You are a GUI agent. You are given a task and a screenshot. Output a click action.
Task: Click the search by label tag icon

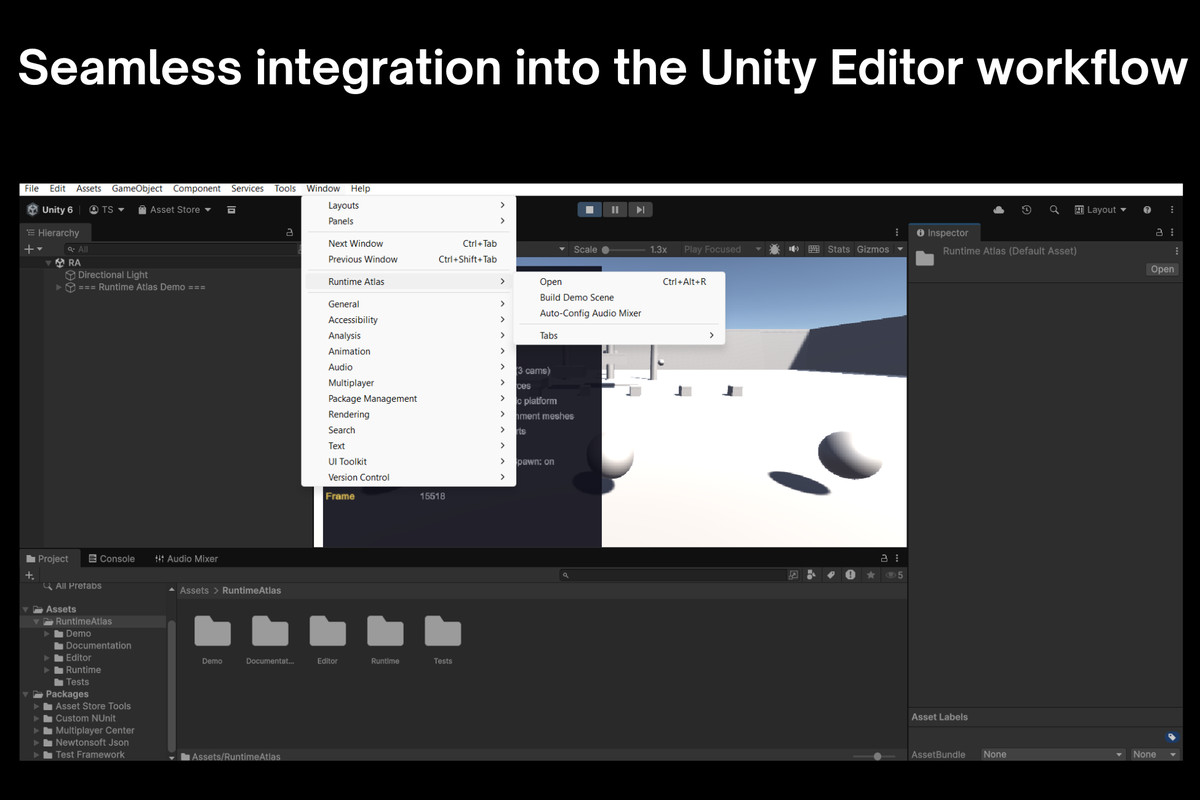(x=830, y=575)
